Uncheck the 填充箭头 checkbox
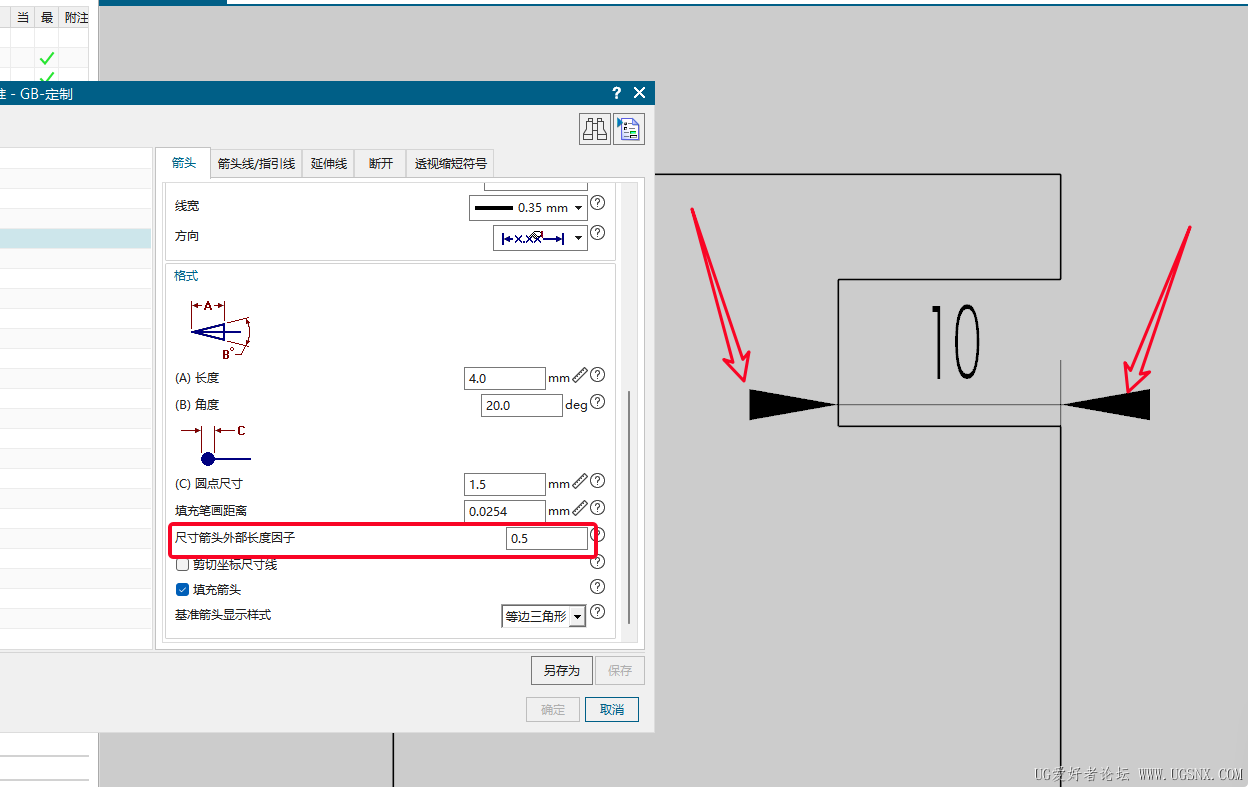 tap(182, 590)
